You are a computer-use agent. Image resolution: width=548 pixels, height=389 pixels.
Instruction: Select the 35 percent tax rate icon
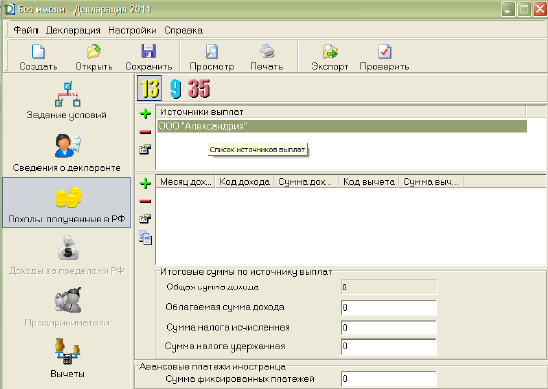tap(199, 88)
